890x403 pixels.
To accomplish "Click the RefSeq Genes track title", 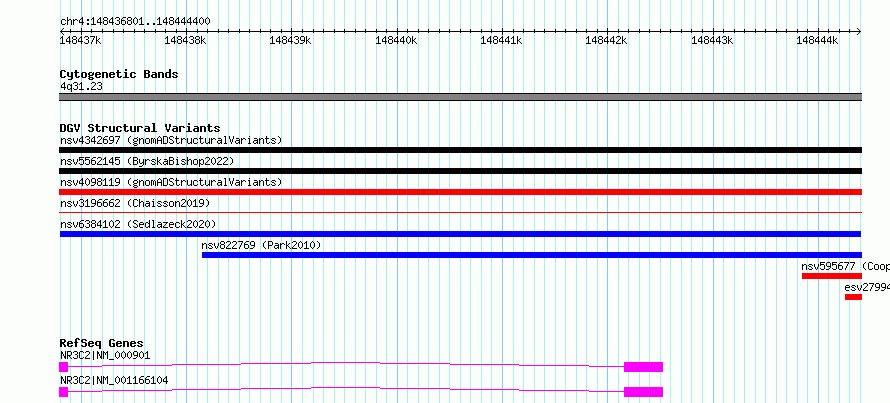I will pyautogui.click(x=102, y=343).
